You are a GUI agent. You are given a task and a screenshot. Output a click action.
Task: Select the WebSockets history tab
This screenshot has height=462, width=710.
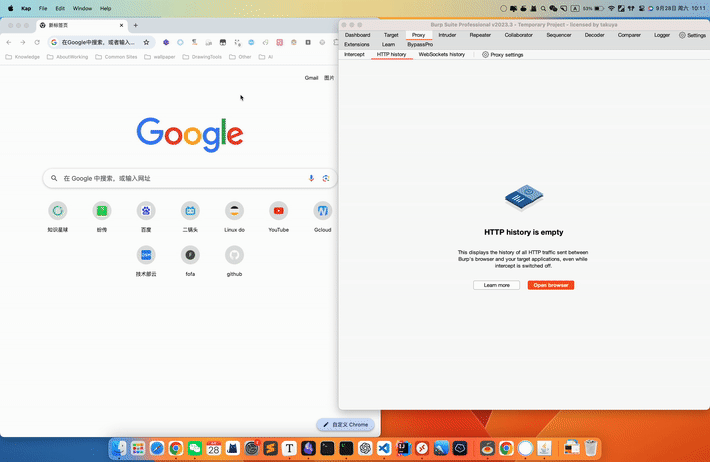click(441, 54)
